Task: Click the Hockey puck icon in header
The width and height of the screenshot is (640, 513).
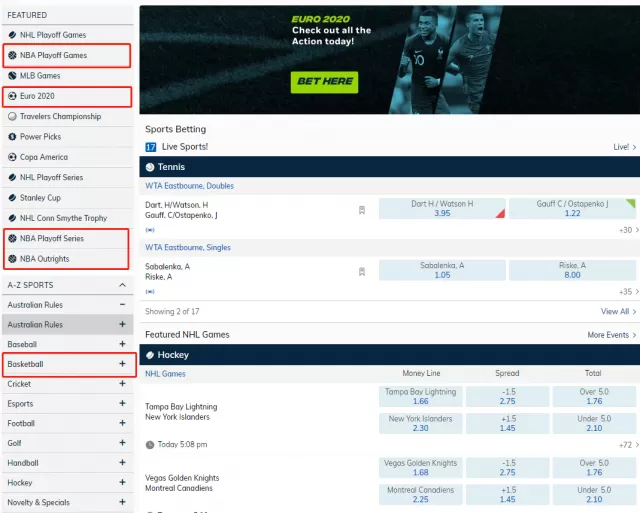Action: coord(150,355)
